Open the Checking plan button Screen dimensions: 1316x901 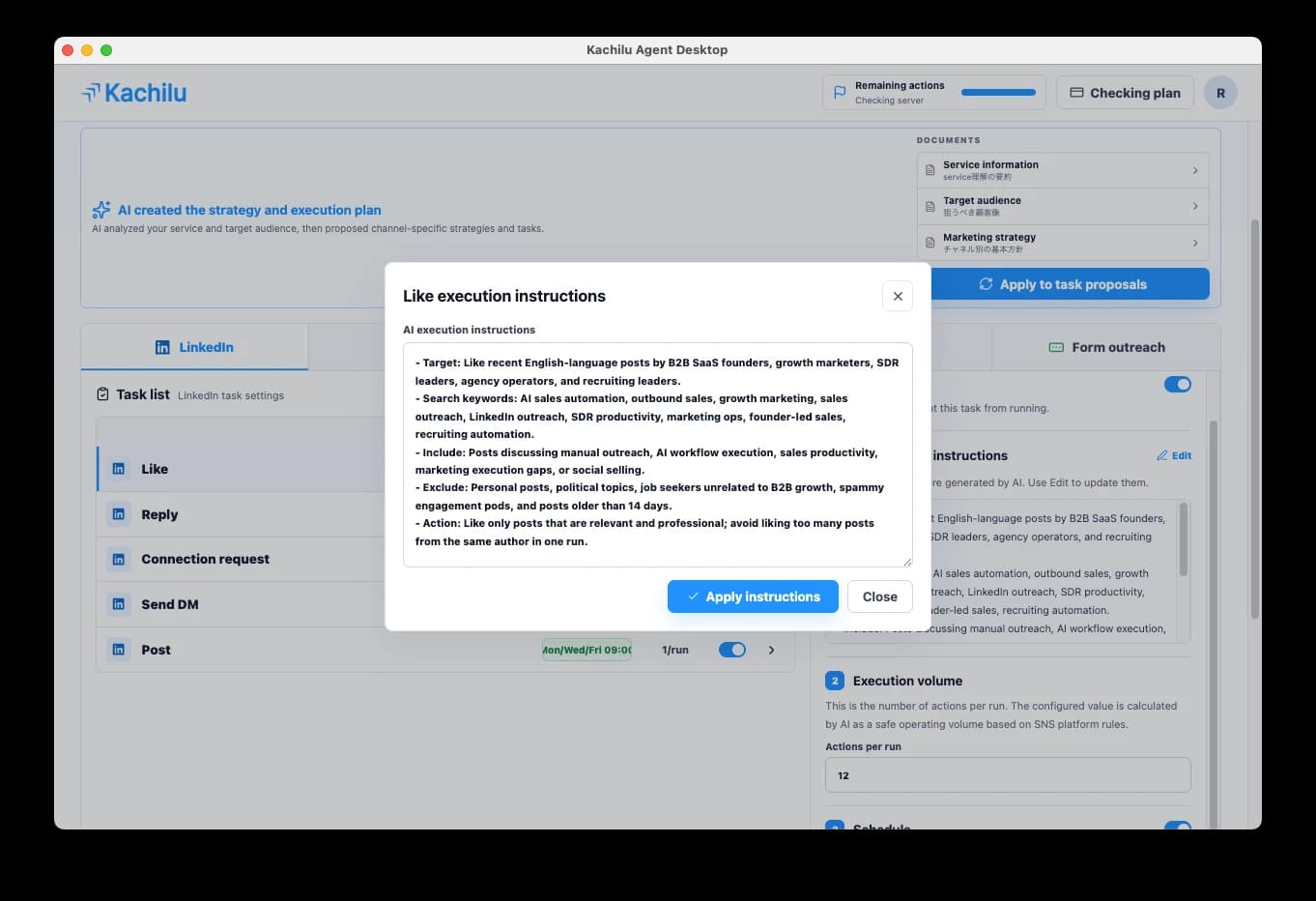1125,93
